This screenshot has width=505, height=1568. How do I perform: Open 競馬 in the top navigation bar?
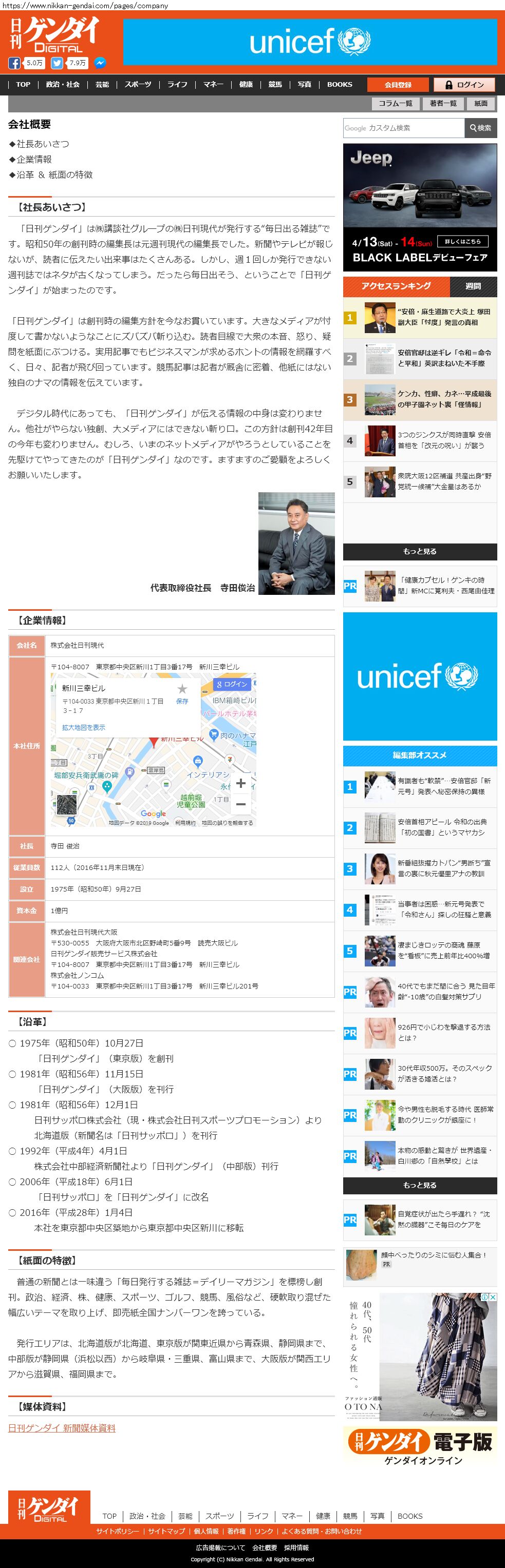275,85
